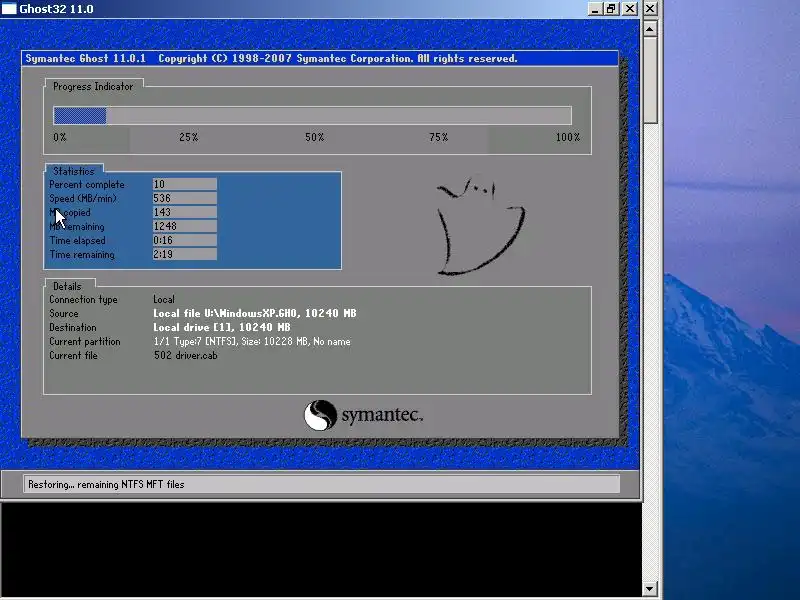Click the 100% progress marker label
The image size is (800, 600).
(x=568, y=137)
